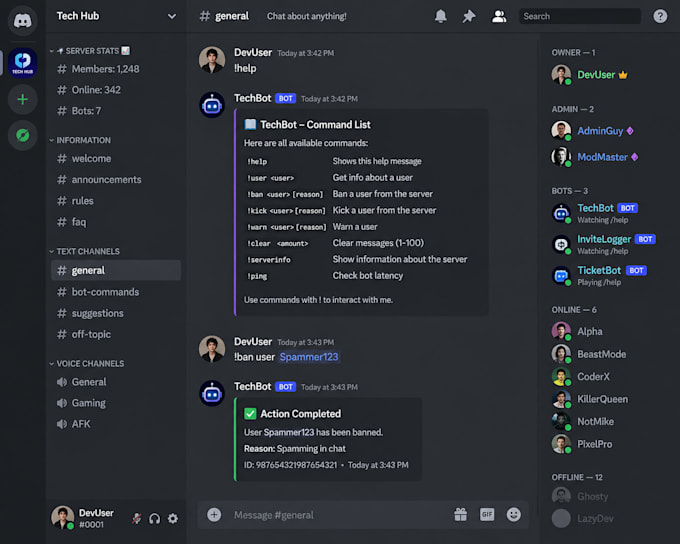Image resolution: width=680 pixels, height=544 pixels.
Task: Open Explore Discoverable Servers compass icon
Action: 23,136
